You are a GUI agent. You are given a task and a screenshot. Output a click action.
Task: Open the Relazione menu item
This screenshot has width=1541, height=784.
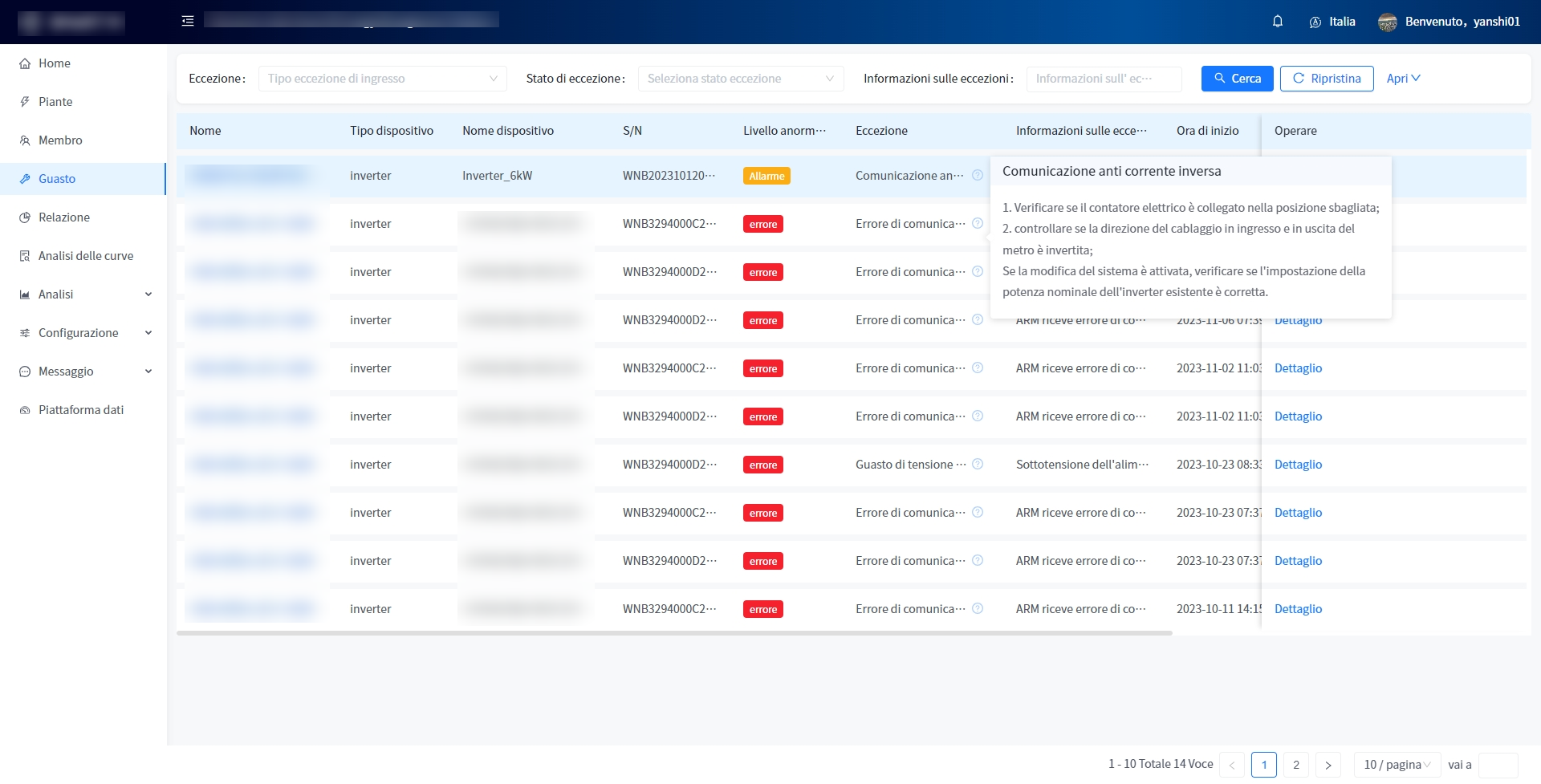click(x=63, y=217)
